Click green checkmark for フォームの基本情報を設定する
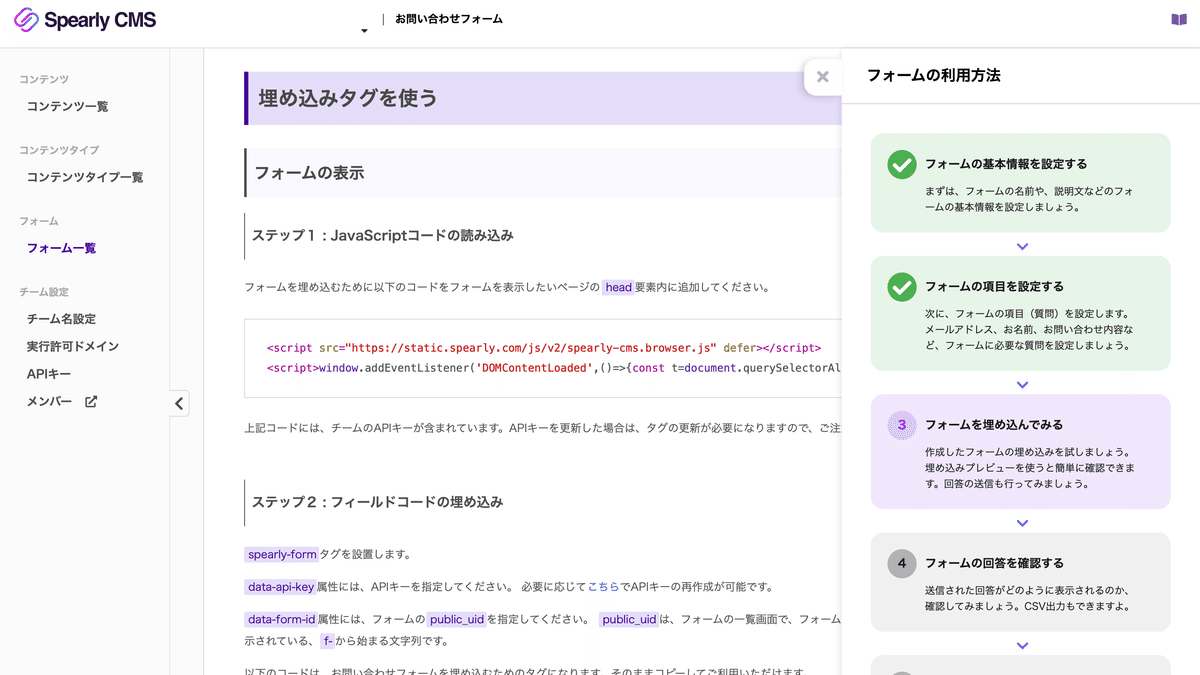Viewport: 1200px width, 675px height. click(x=902, y=165)
